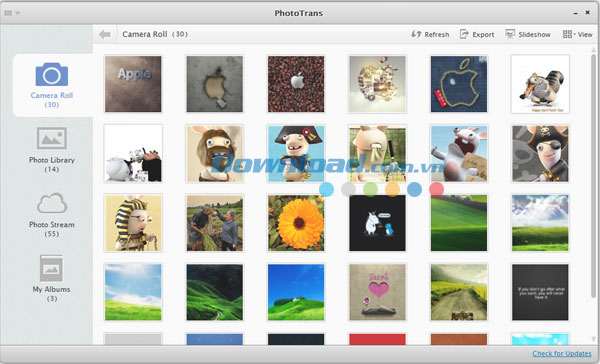Minimize the PhotoTrans window
Image resolution: width=600 pixels, height=364 pixels.
[576, 13]
